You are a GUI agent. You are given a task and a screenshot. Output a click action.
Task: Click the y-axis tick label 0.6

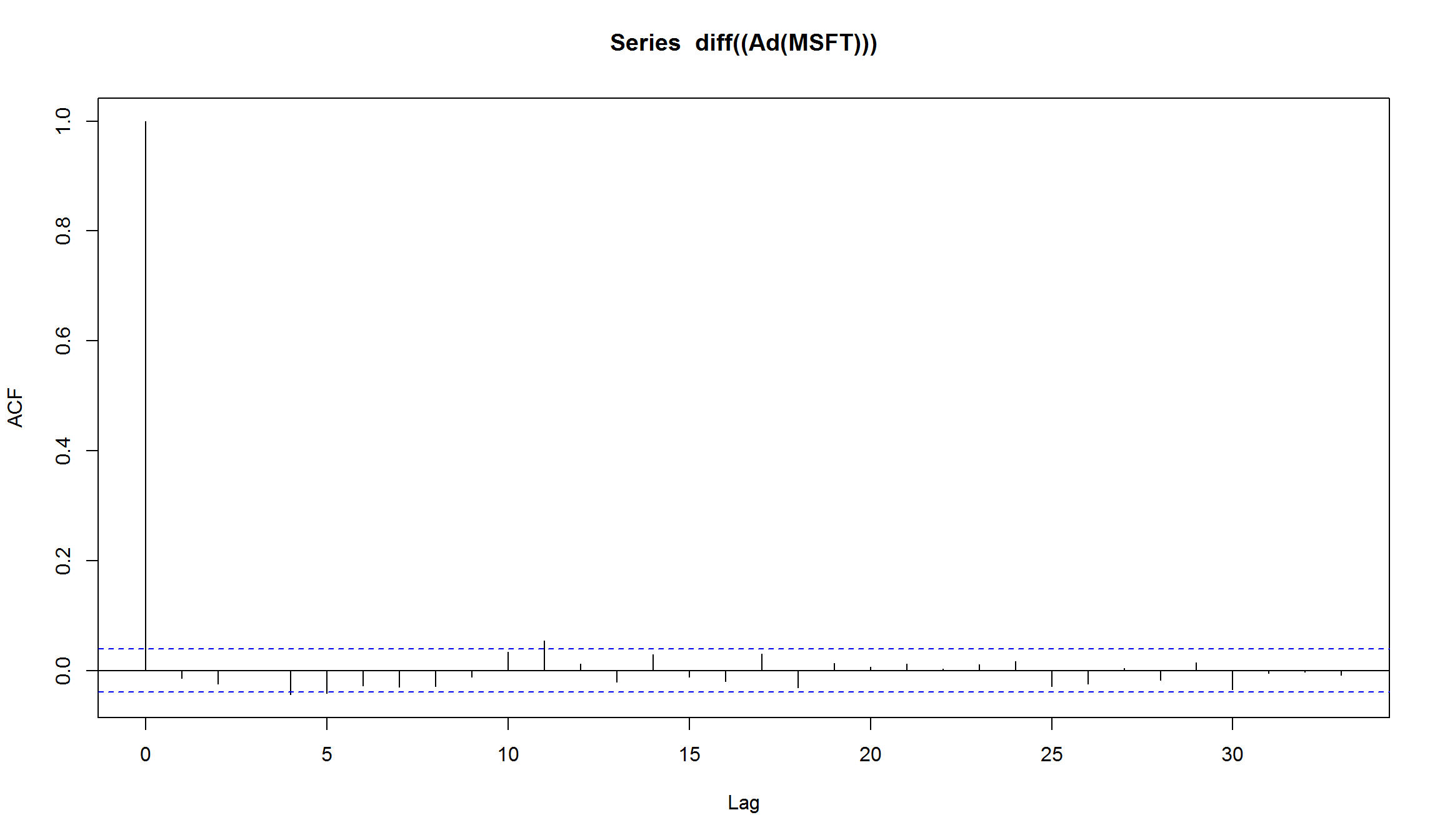tap(63, 341)
